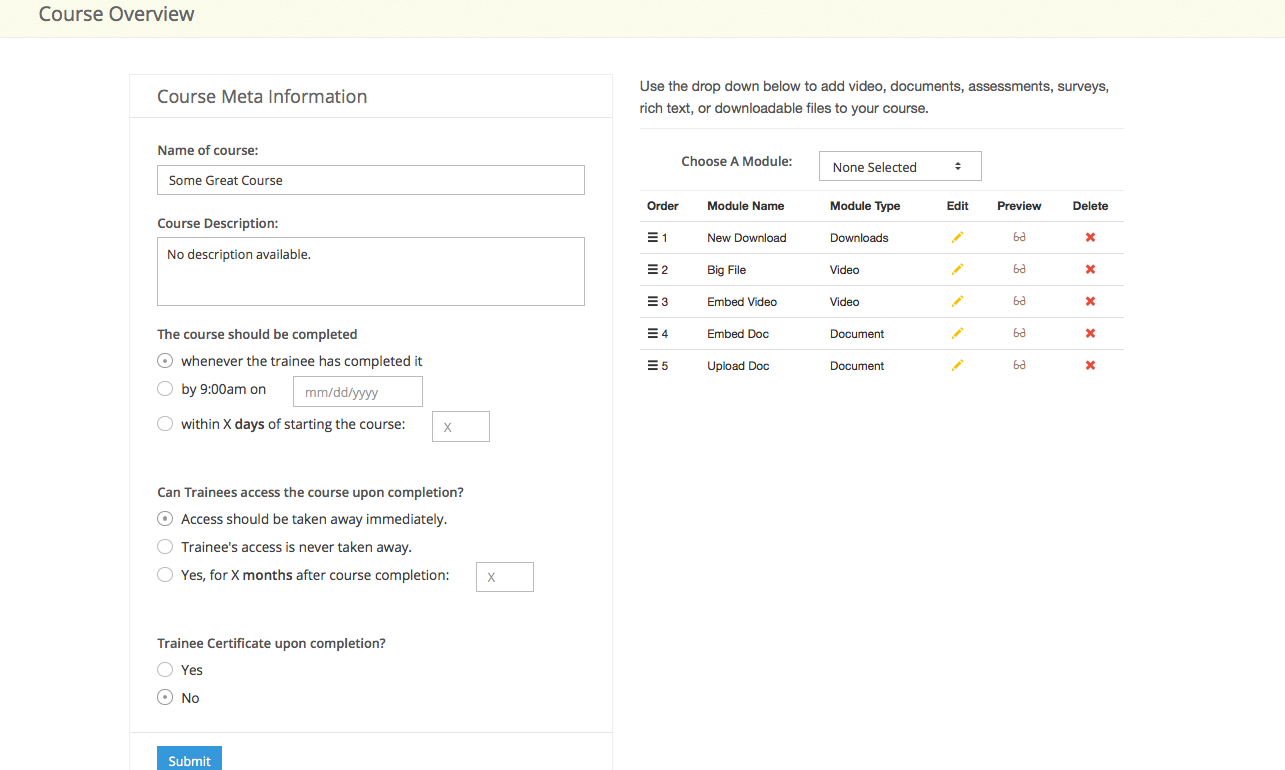1285x770 pixels.
Task: Submit the course meta information form
Action: (189, 760)
